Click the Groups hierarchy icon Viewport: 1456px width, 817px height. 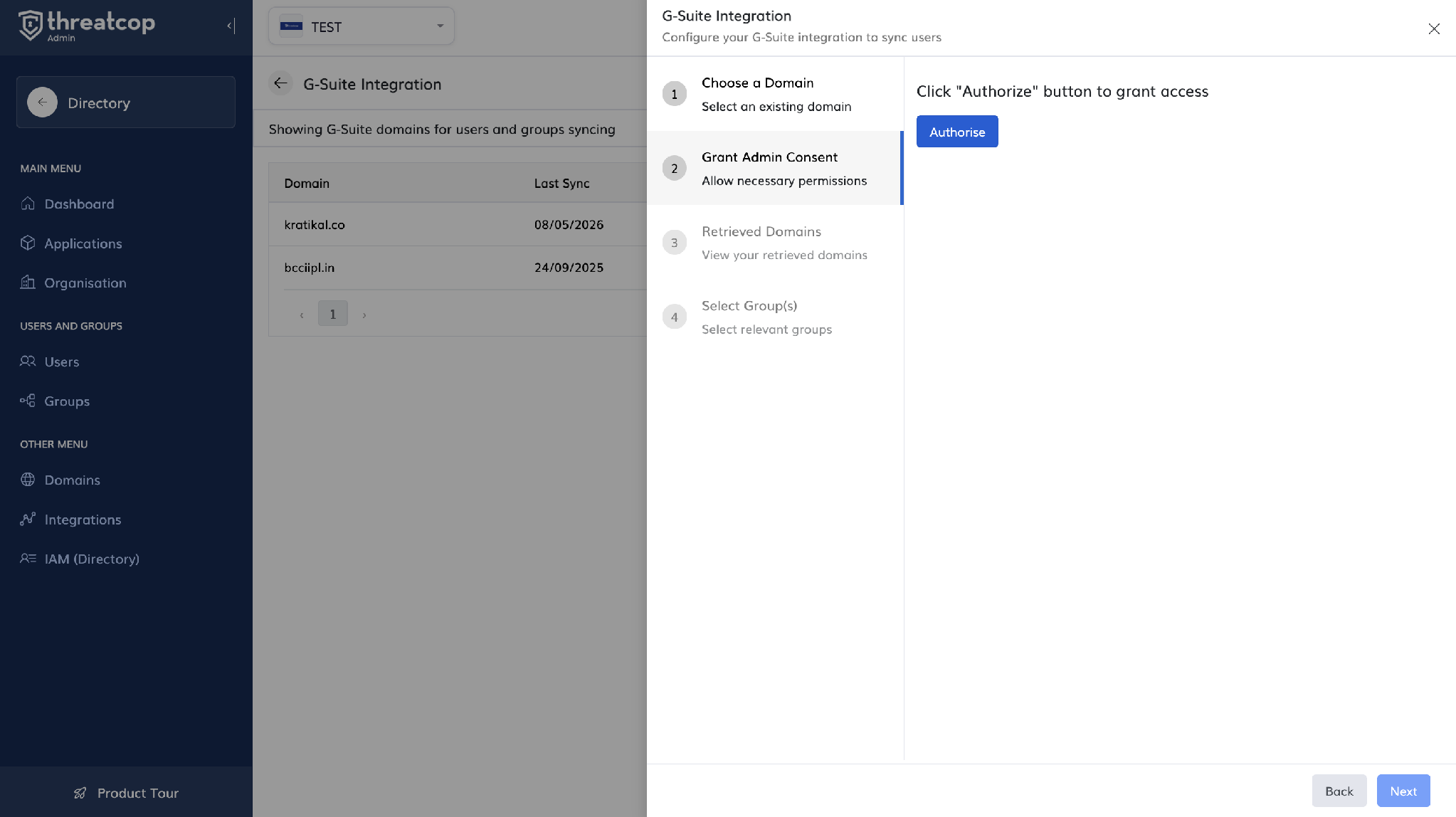[28, 401]
